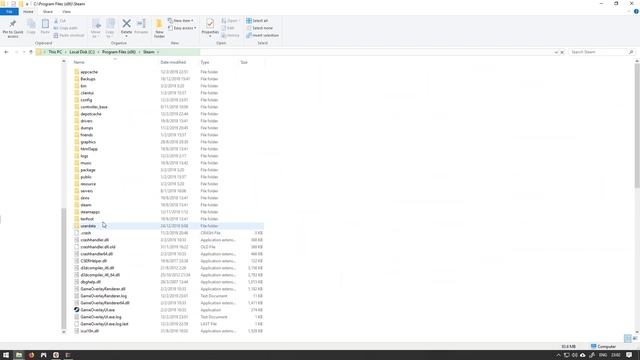Refresh the current folder

pyautogui.click(x=562, y=52)
